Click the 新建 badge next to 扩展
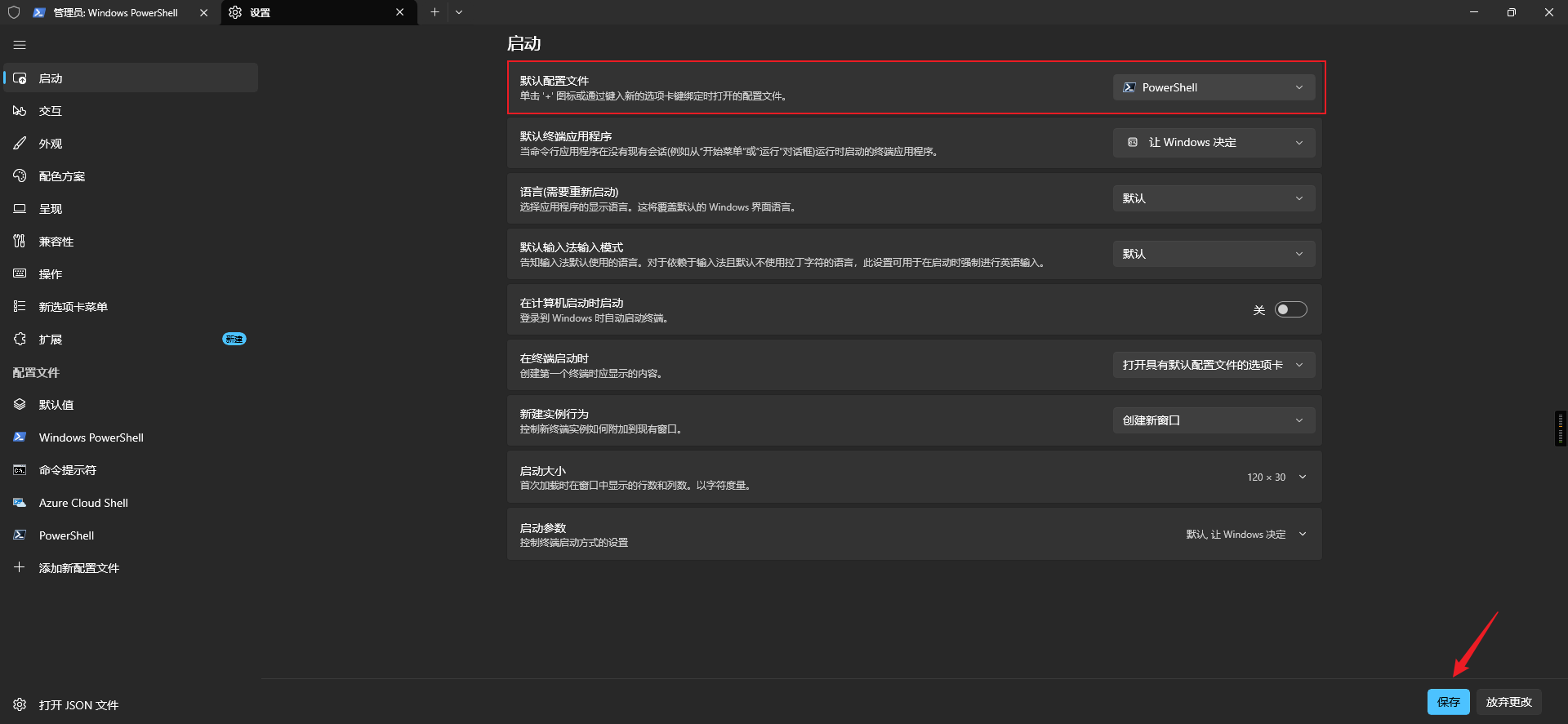1568x724 pixels. [234, 339]
